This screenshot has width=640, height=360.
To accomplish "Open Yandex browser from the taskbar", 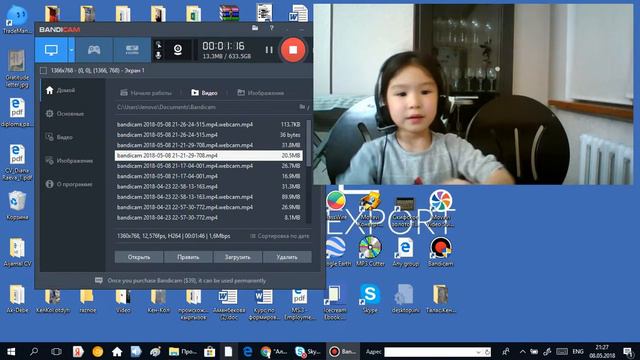I will pos(78,351).
